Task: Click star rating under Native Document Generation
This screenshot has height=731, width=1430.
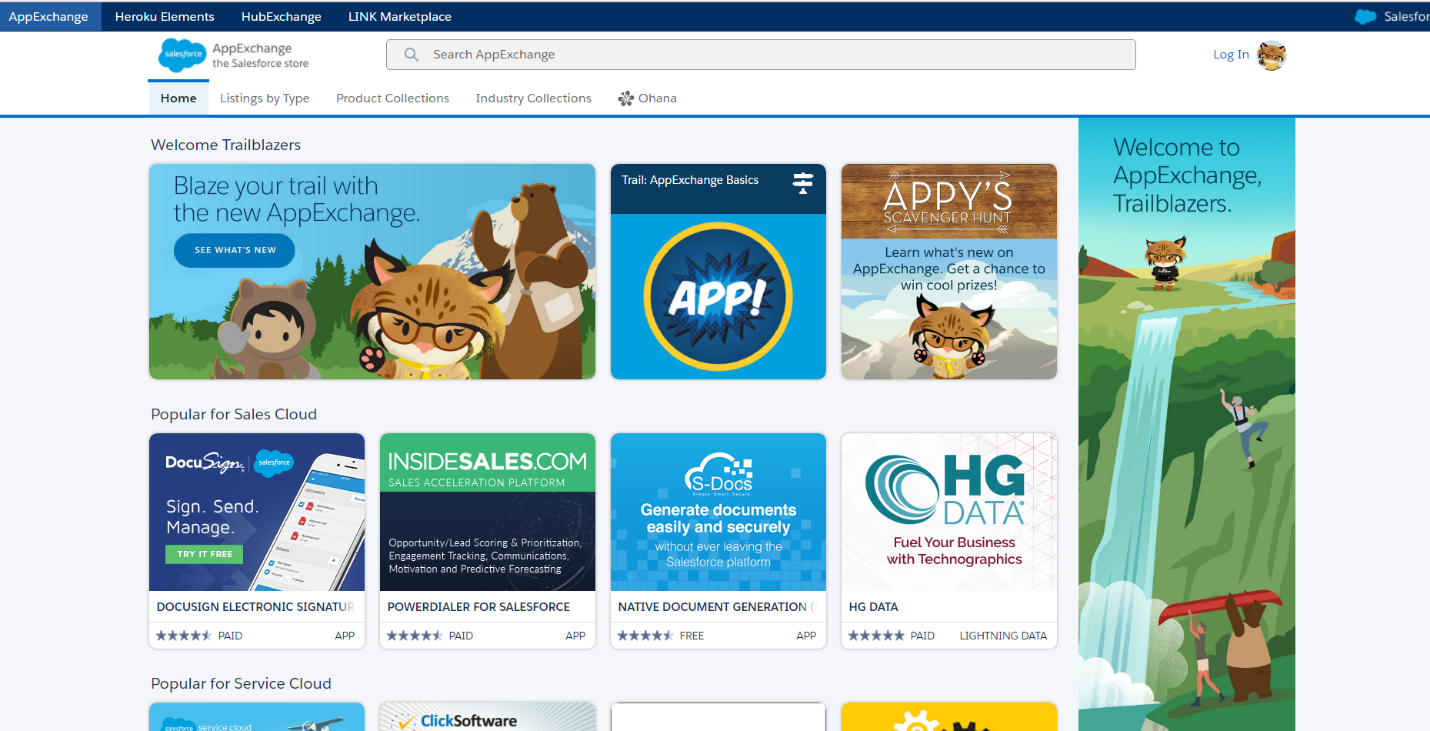Action: pyautogui.click(x=646, y=636)
